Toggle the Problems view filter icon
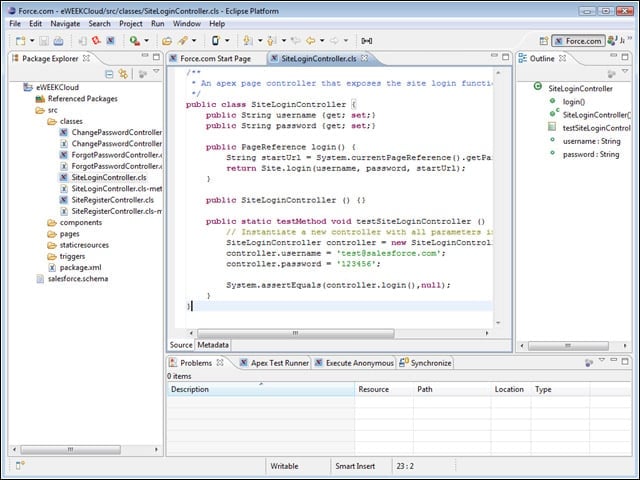The width and height of the screenshot is (640, 480). 589,362
